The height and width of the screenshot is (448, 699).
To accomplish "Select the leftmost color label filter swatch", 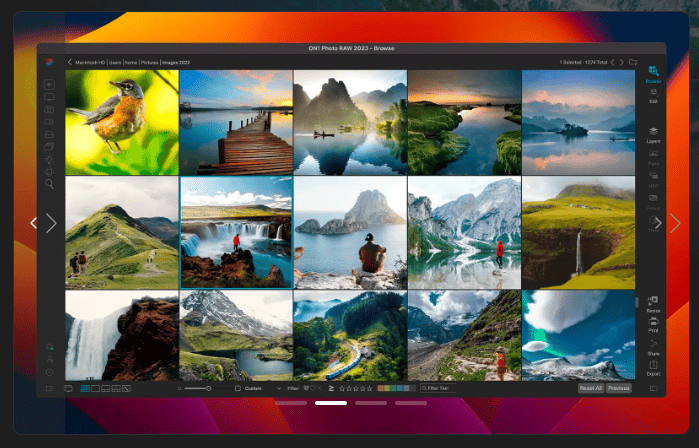I will pos(381,388).
